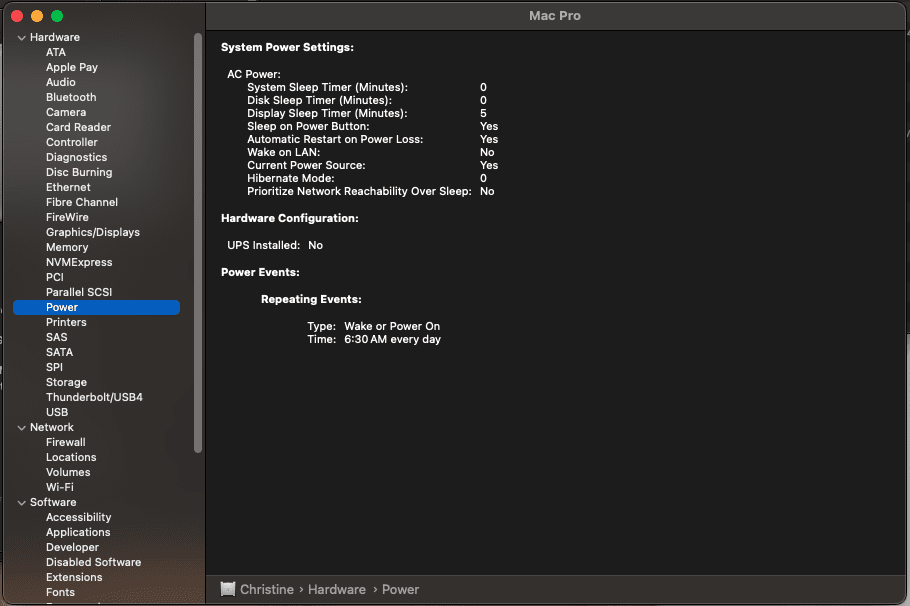The width and height of the screenshot is (910, 606).
Task: Select Wi-Fi under Network
Action: click(x=60, y=487)
